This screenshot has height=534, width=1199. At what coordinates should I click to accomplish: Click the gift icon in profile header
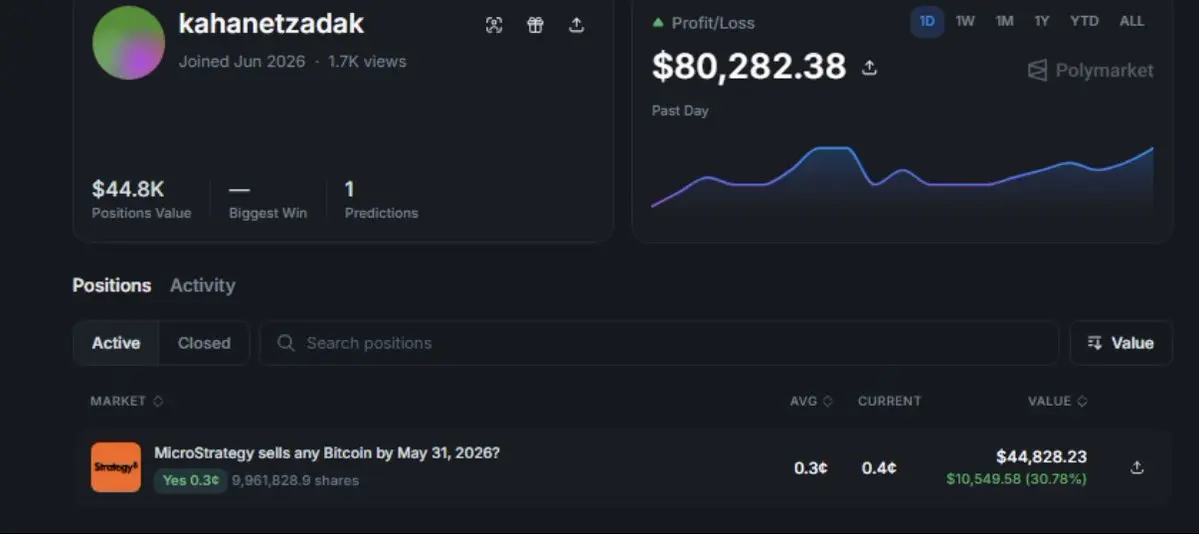pos(535,25)
